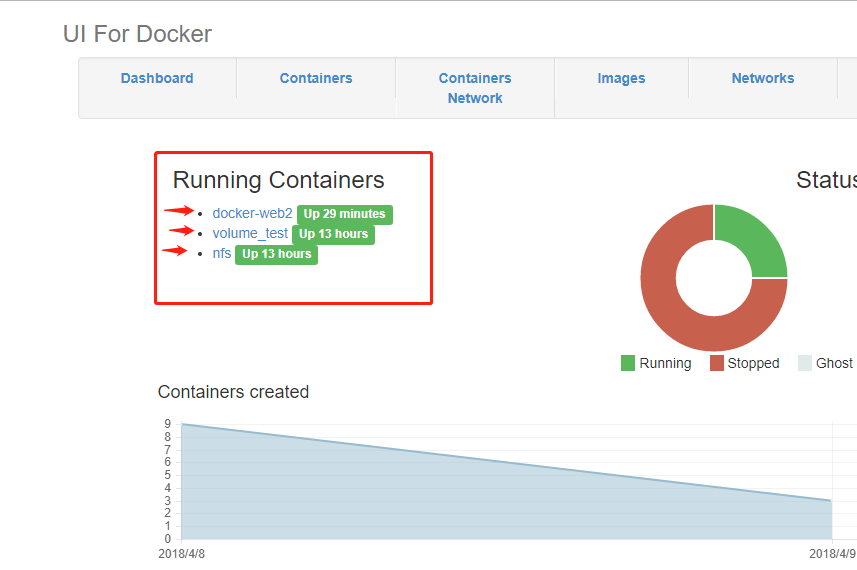Image resolution: width=857 pixels, height=570 pixels.
Task: Click the UI For Docker title
Action: pyautogui.click(x=137, y=34)
